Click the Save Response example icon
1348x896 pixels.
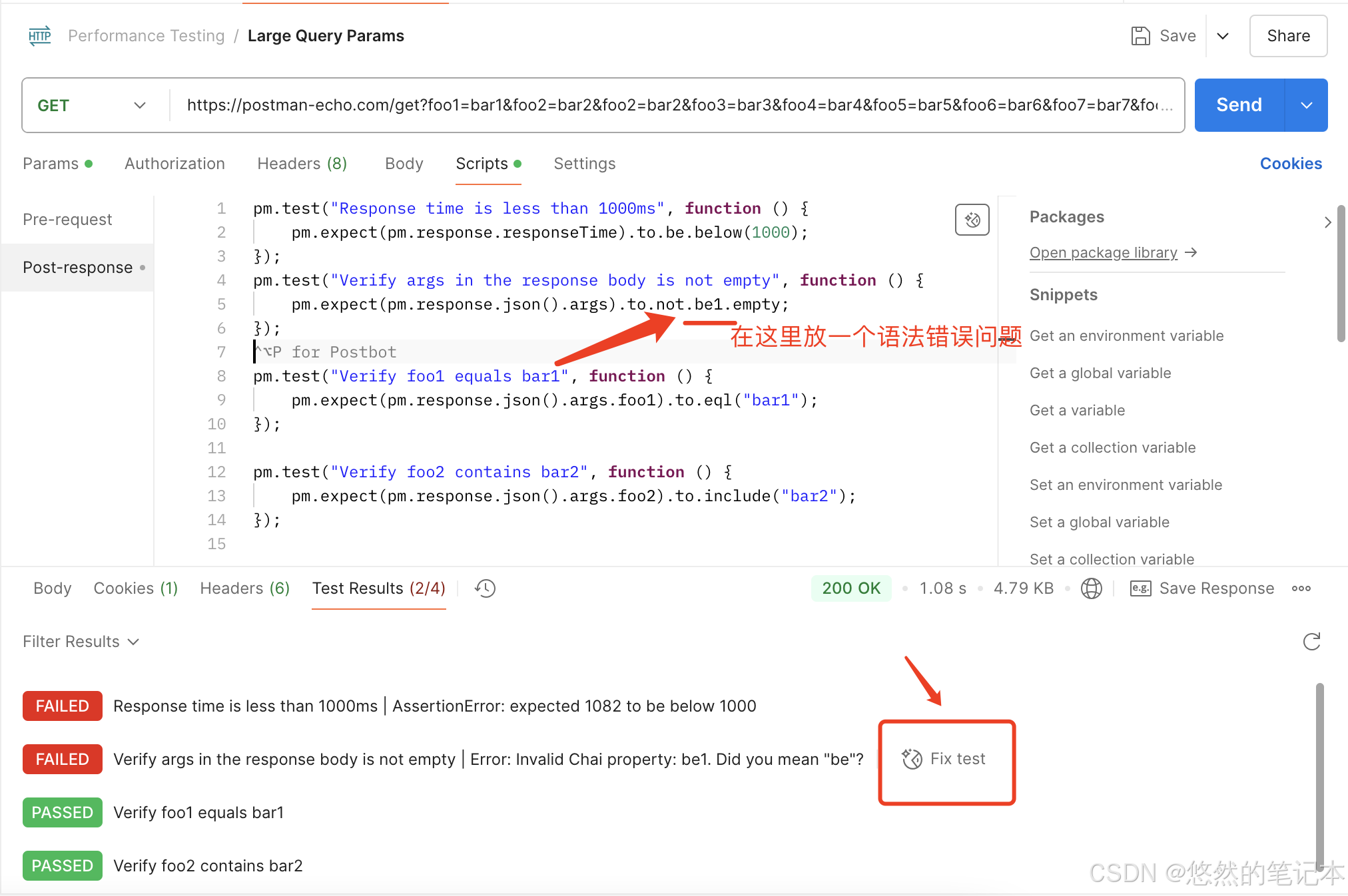tap(1140, 588)
